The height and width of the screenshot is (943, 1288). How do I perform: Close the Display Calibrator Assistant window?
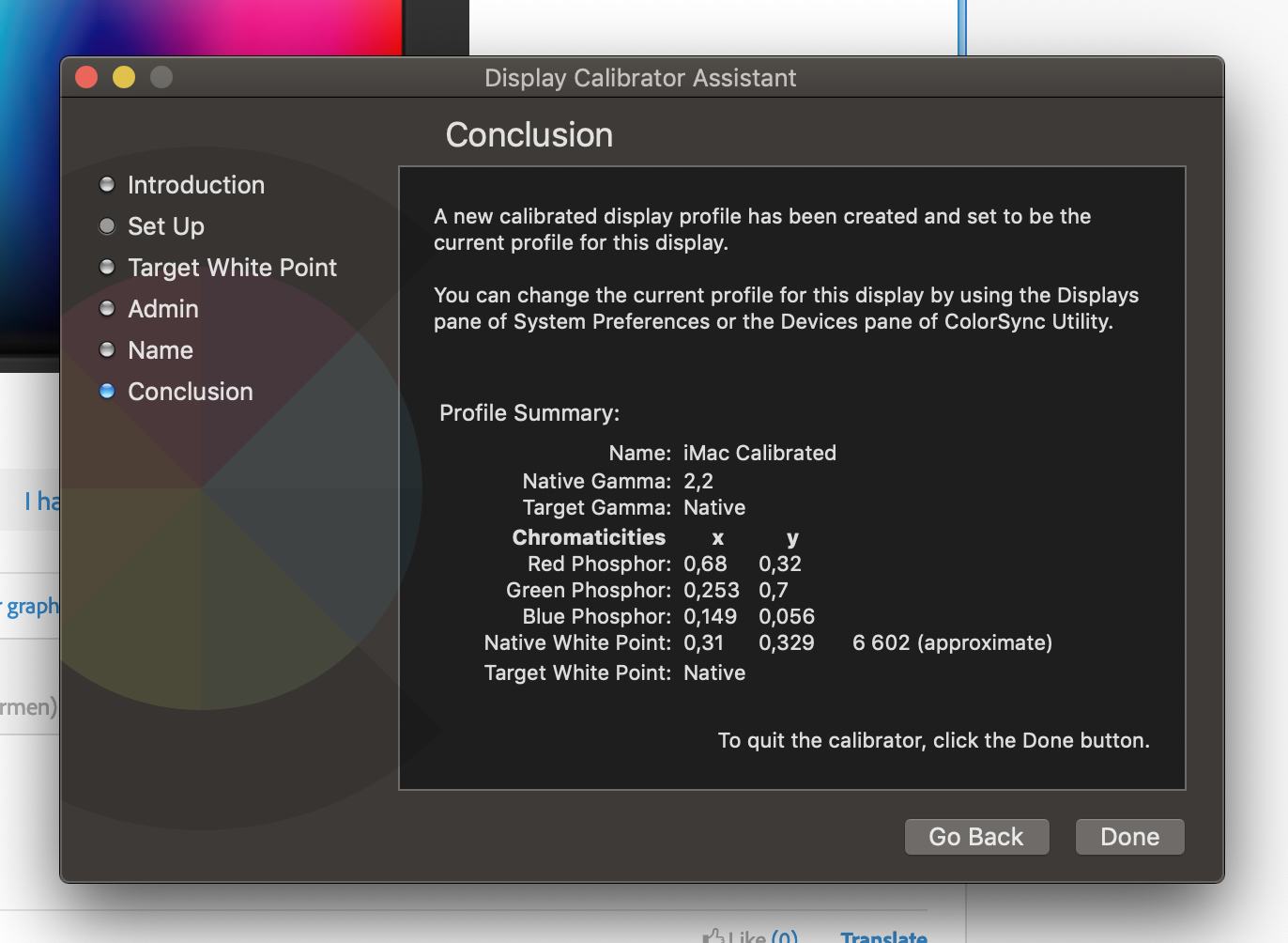click(86, 77)
